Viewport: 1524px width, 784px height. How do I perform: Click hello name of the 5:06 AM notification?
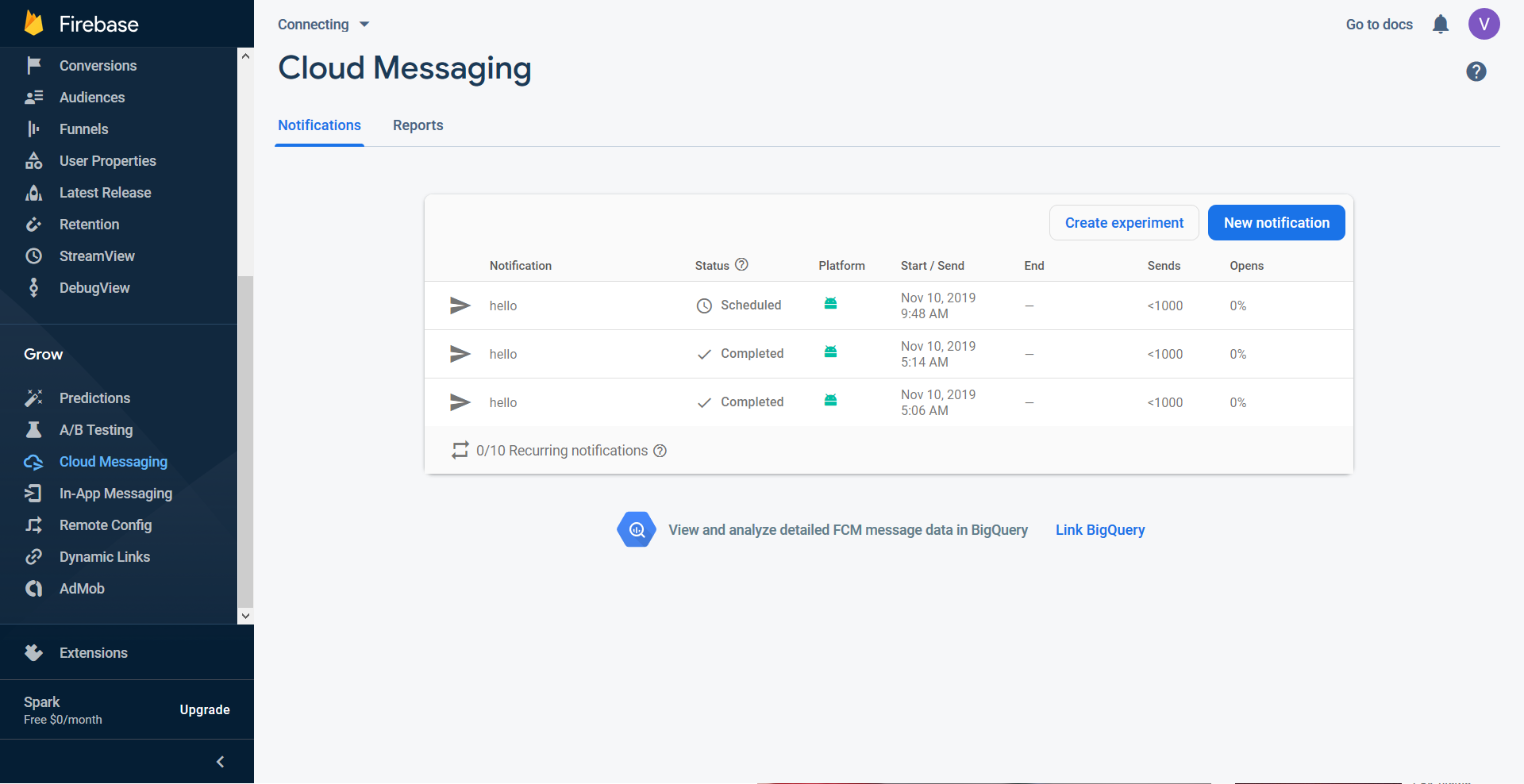coord(503,402)
